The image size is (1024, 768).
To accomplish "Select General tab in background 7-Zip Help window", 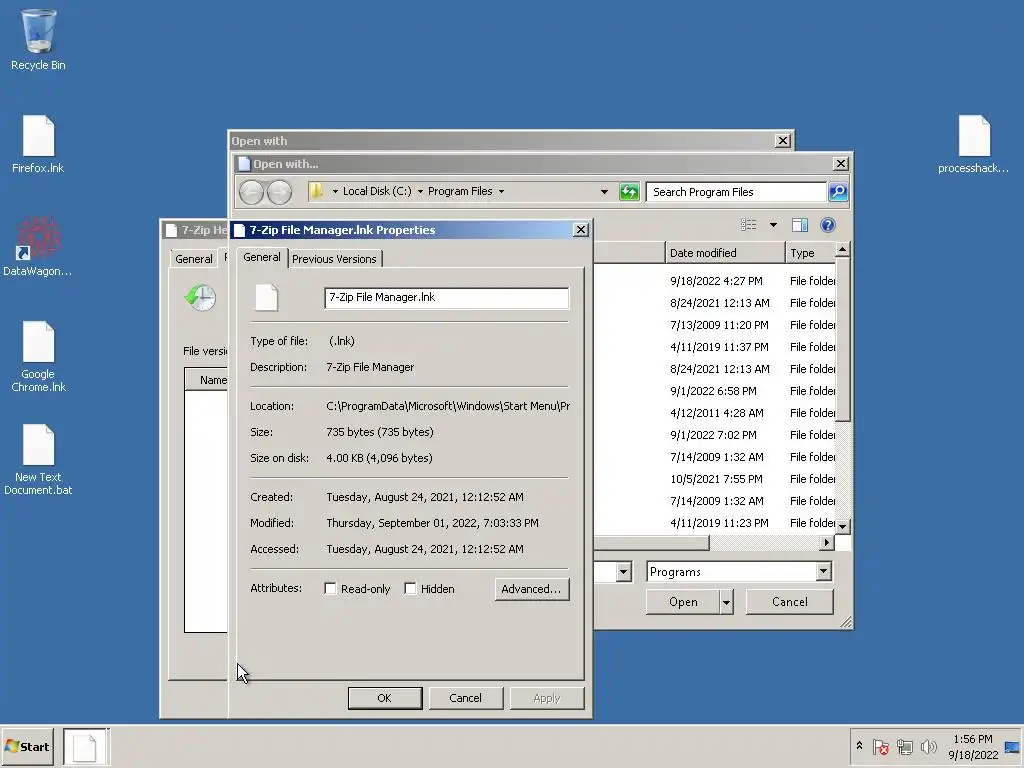I will (x=194, y=259).
